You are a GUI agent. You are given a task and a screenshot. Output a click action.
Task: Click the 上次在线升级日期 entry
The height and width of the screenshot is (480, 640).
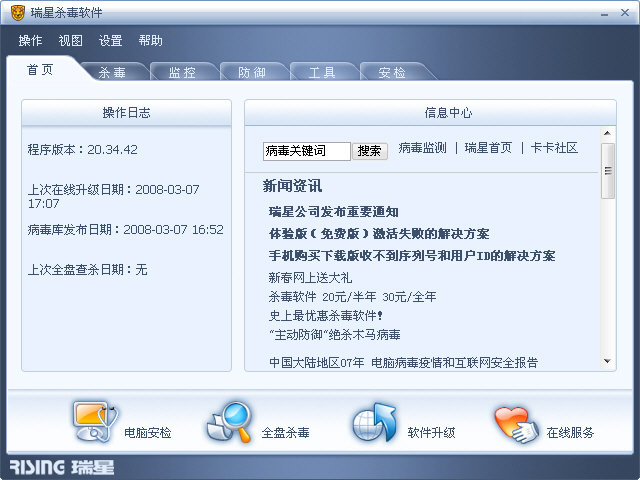point(113,196)
